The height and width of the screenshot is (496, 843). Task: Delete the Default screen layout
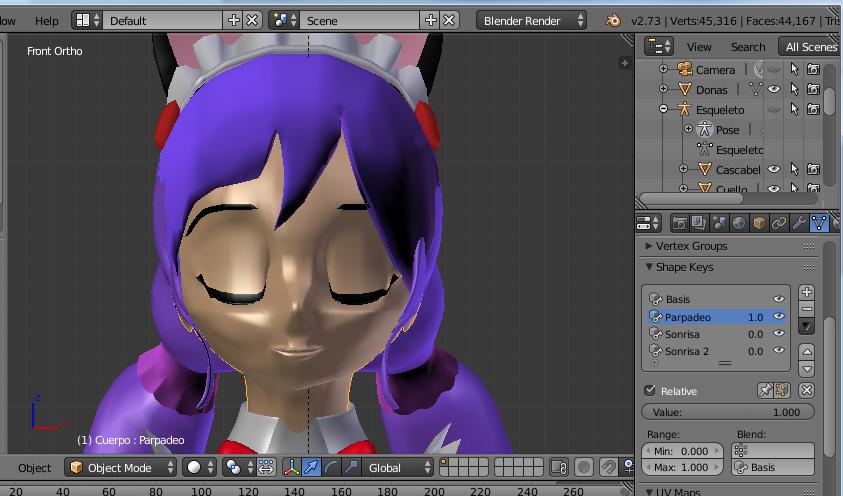[x=252, y=20]
